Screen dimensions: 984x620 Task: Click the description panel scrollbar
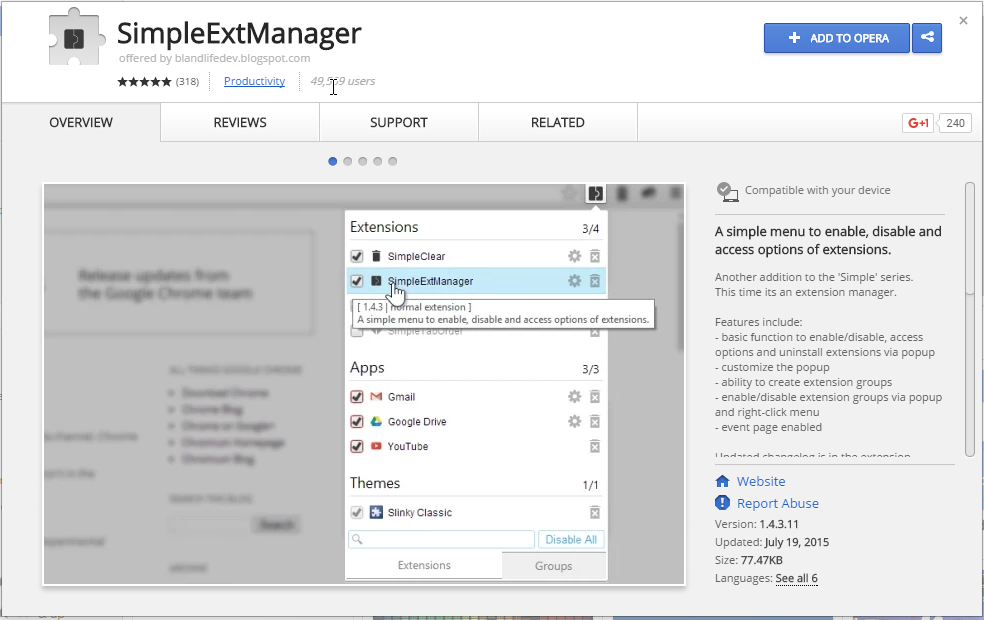pyautogui.click(x=970, y=320)
